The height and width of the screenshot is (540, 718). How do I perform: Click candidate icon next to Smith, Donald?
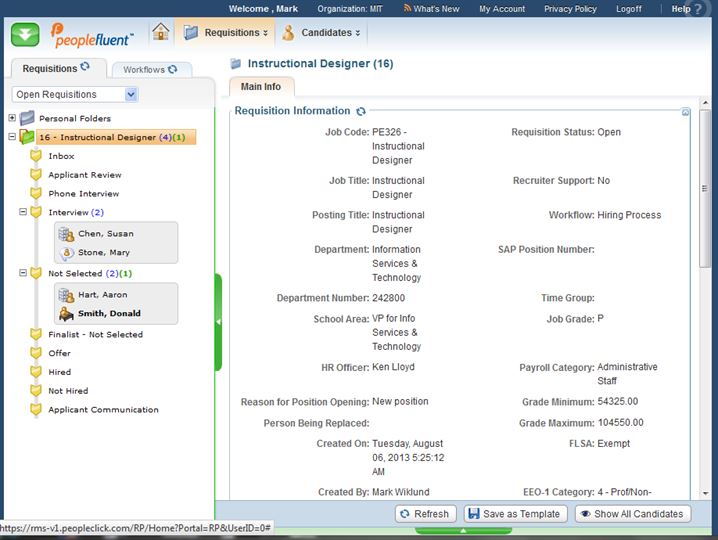tap(66, 313)
